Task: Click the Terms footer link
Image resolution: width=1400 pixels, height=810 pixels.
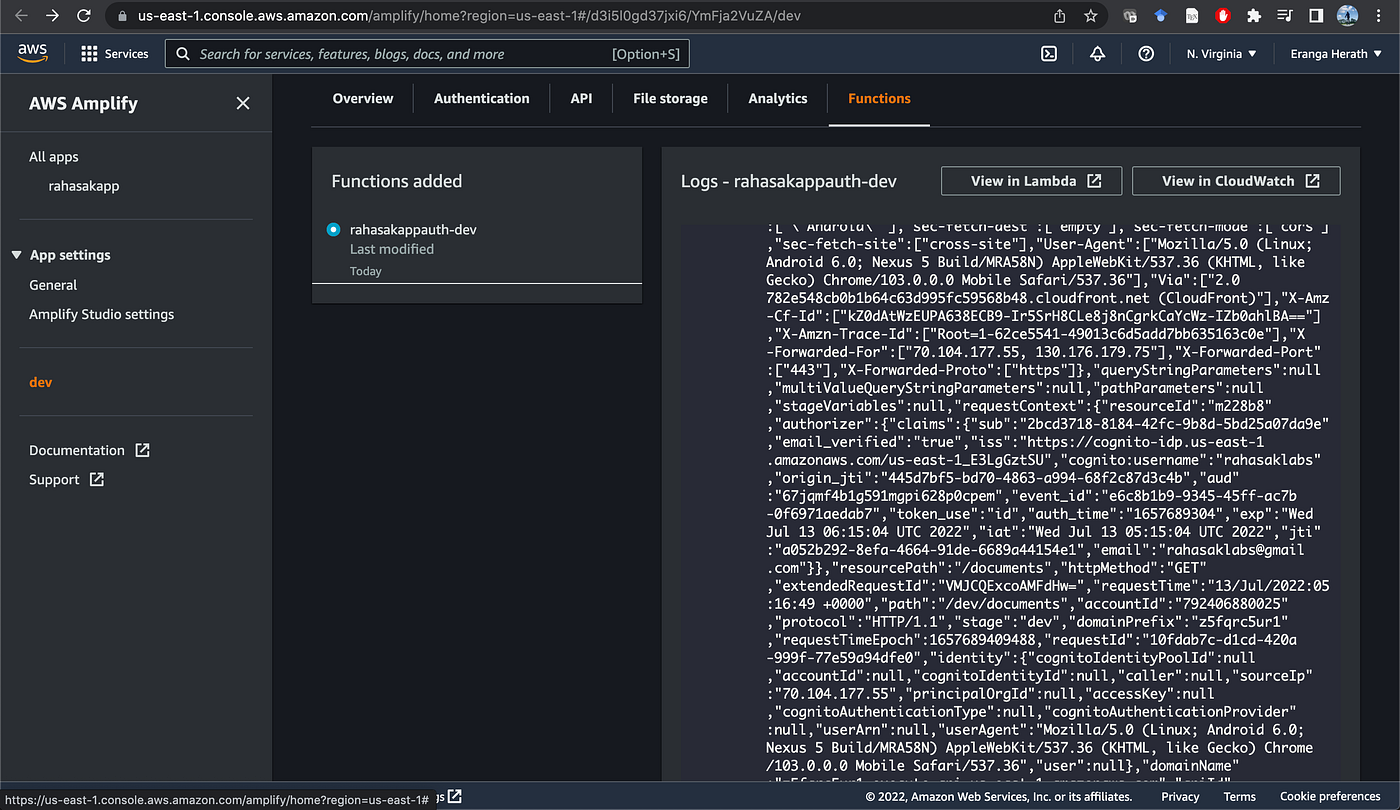Action: pyautogui.click(x=1239, y=797)
